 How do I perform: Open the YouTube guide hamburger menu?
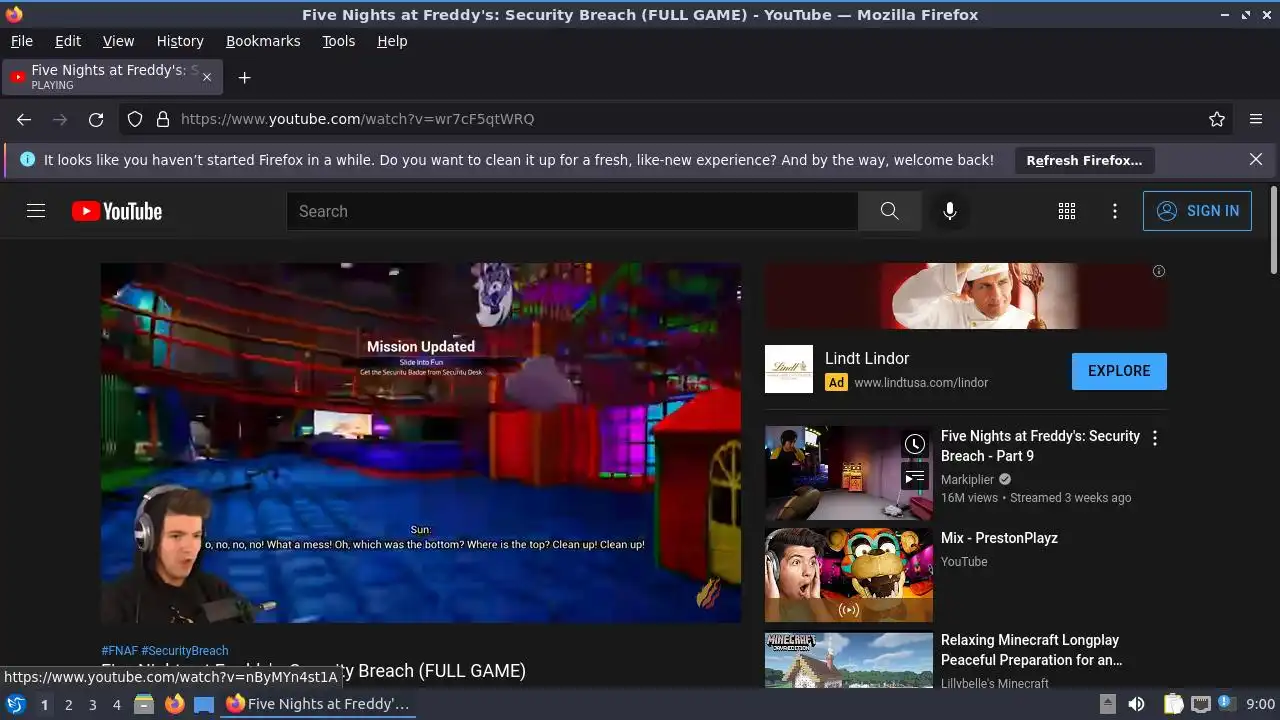point(36,211)
